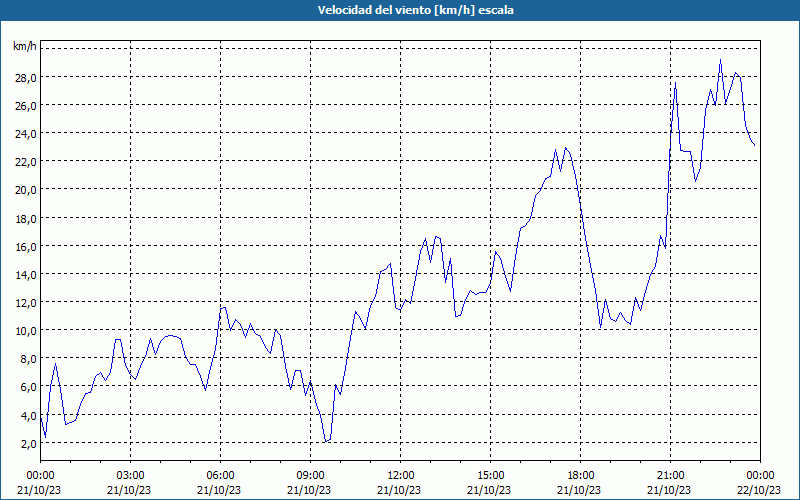Click the 'km/h' unit label
800x500 pixels.
(x=24, y=46)
